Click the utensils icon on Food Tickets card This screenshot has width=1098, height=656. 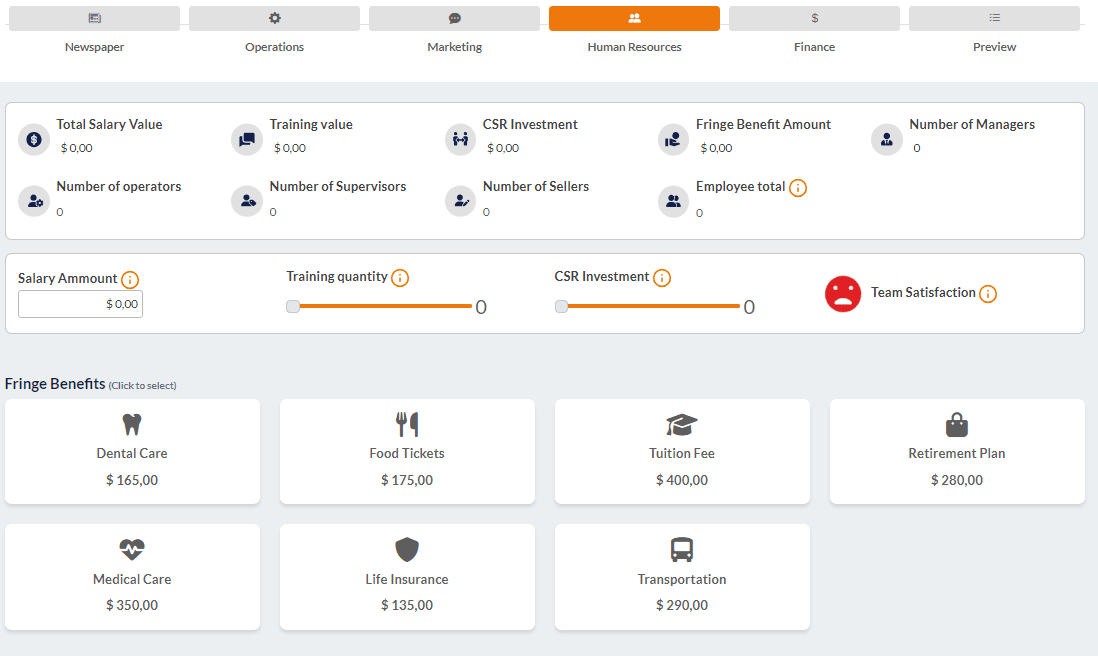(406, 423)
